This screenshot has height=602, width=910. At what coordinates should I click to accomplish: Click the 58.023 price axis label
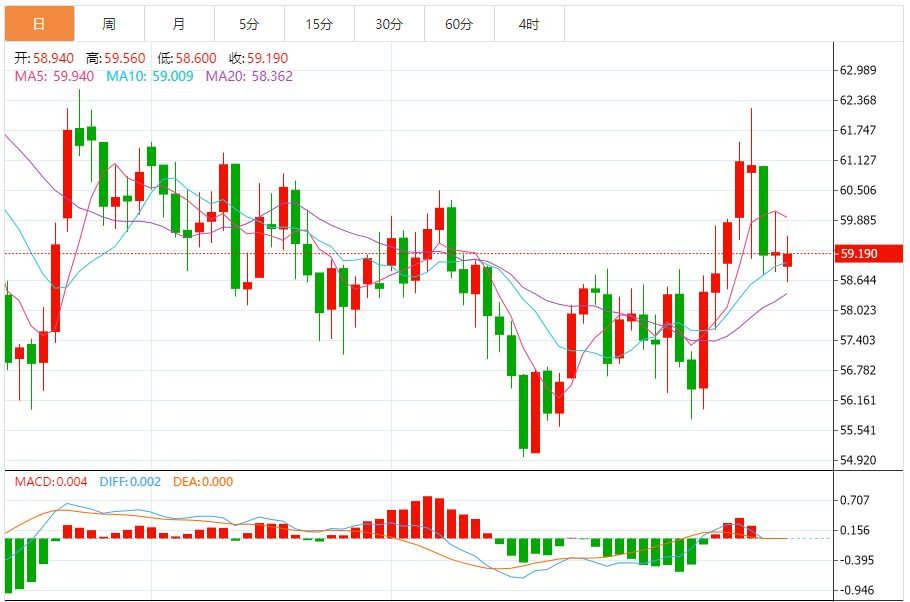(858, 310)
